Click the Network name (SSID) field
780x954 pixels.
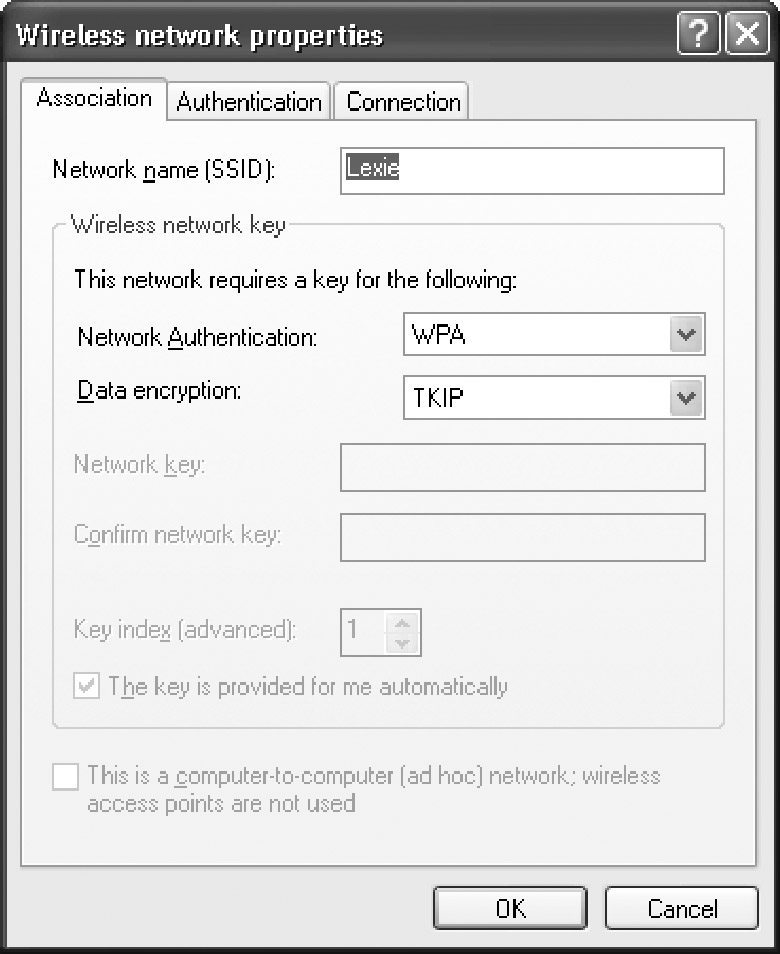532,171
